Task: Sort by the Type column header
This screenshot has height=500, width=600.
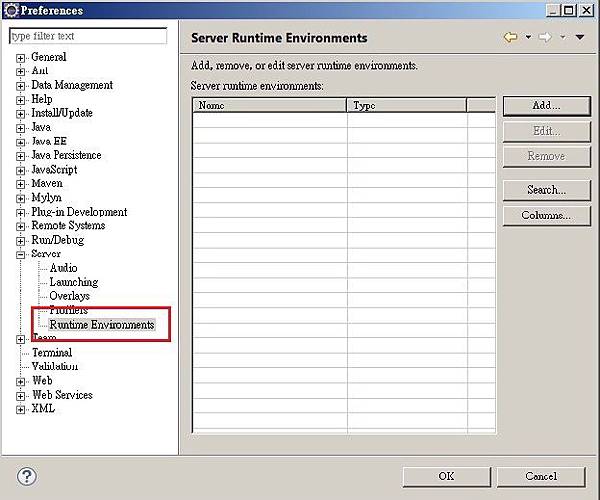Action: [x=406, y=105]
